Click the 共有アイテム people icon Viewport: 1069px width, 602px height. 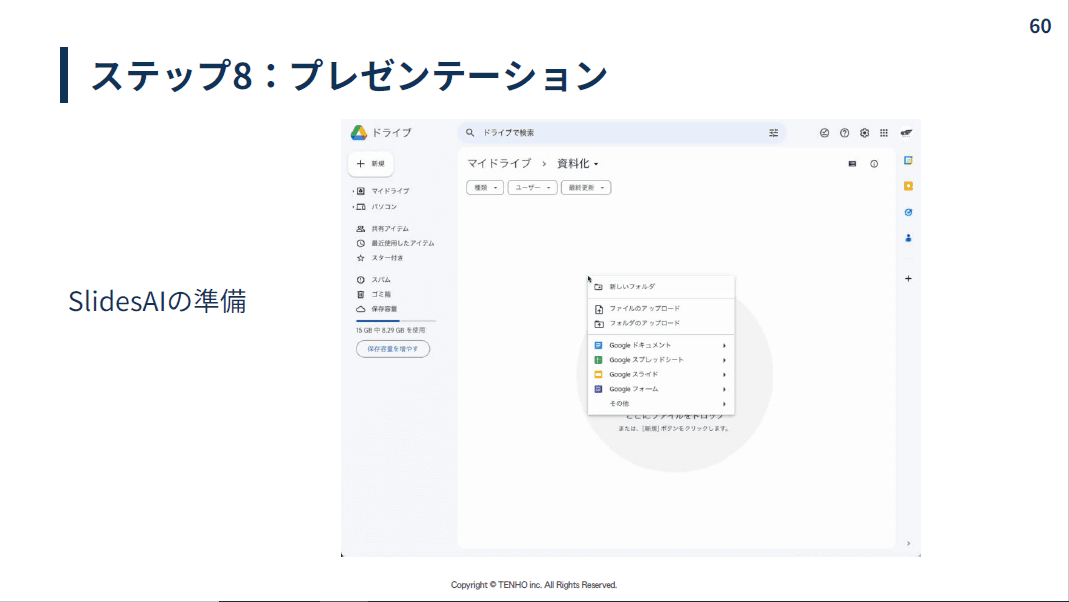361,229
